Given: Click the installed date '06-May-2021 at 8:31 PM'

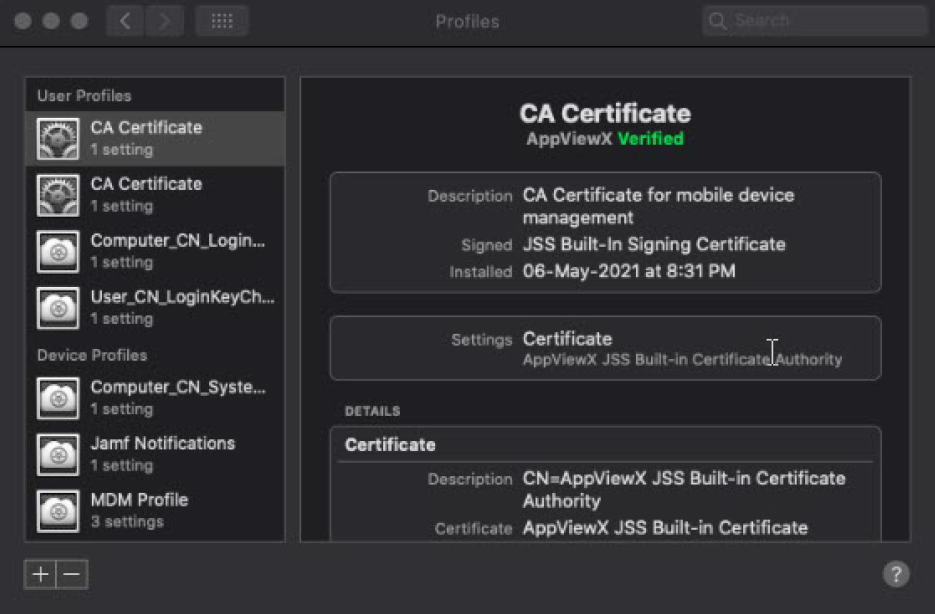Looking at the screenshot, I should [629, 271].
